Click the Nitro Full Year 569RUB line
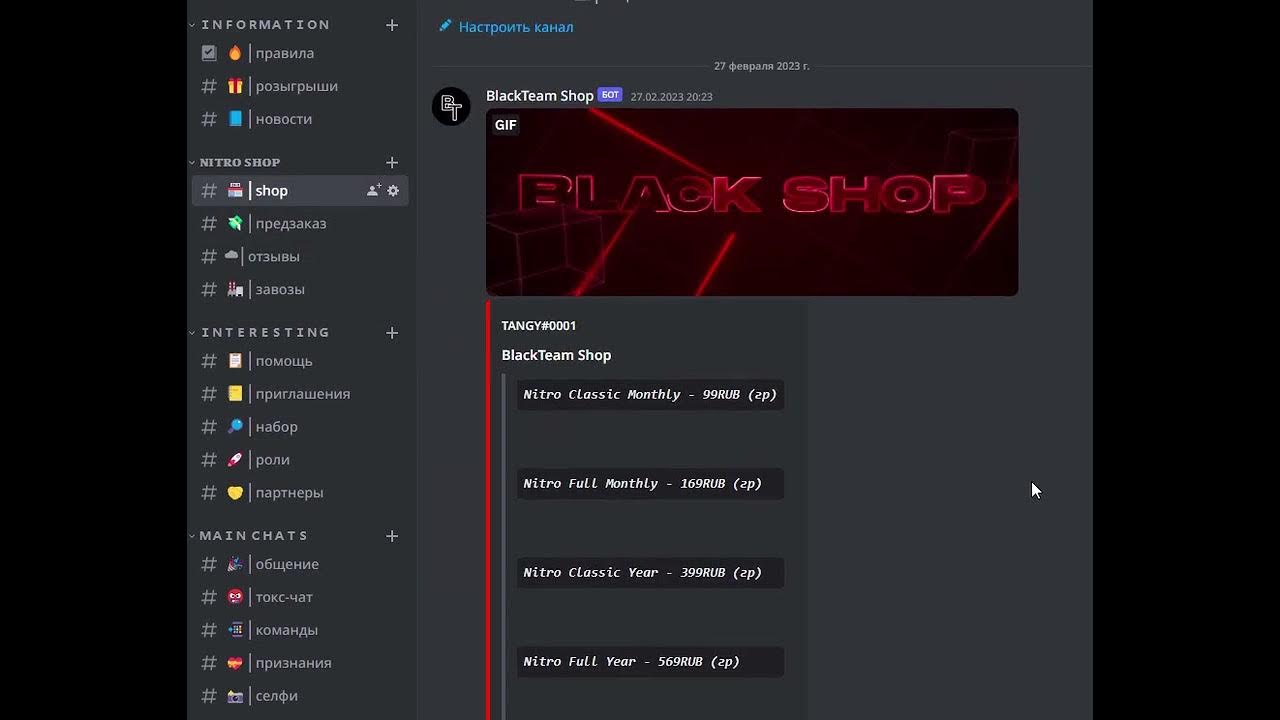Viewport: 1280px width, 720px height. [650, 662]
